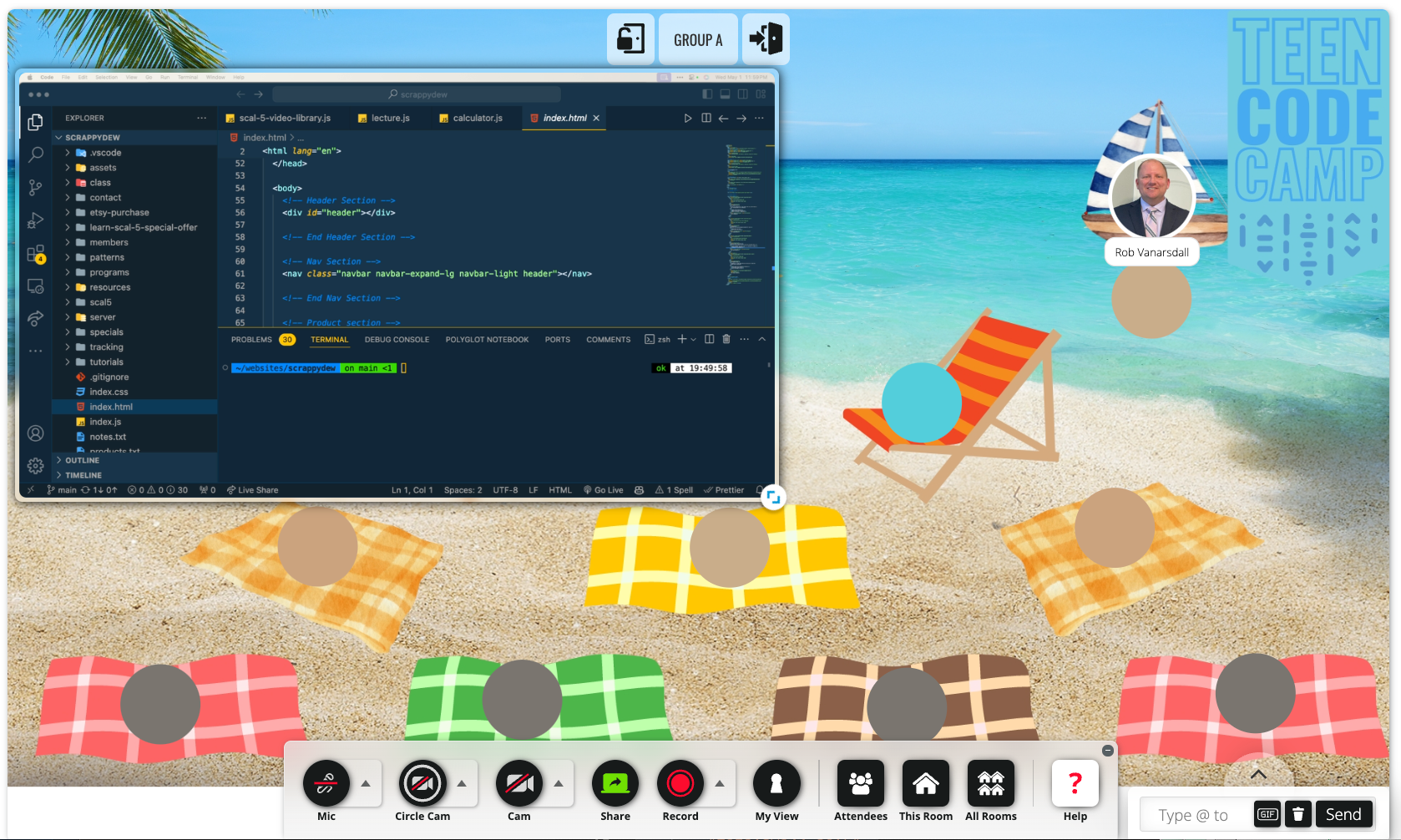
Task: Kill terminal with the trash icon
Action: 726,339
